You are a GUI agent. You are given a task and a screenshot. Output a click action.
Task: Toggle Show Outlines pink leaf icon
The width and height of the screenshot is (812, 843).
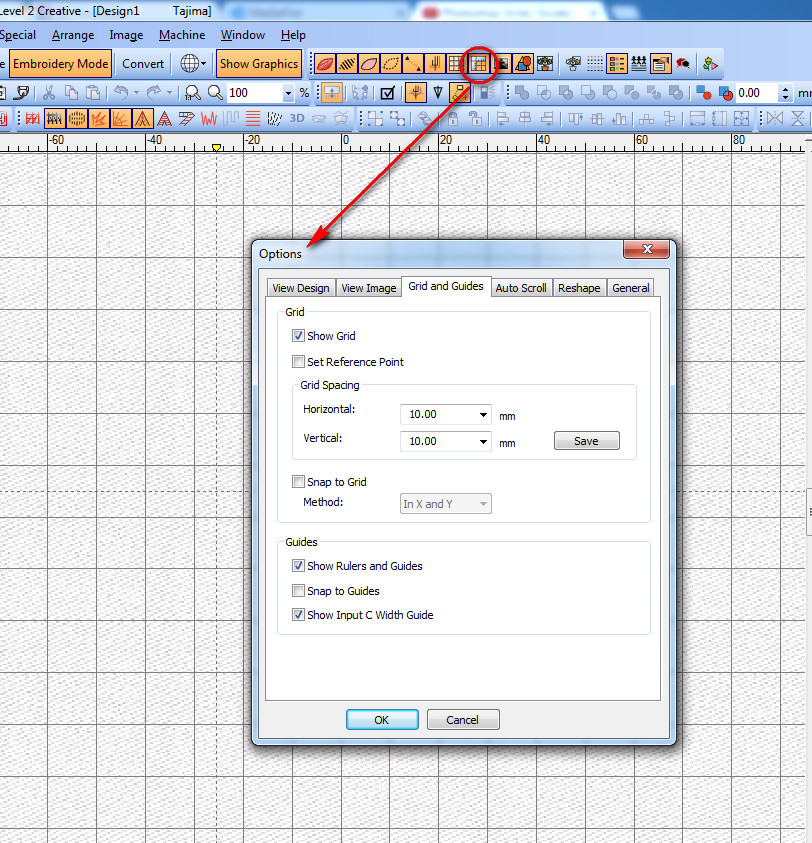coord(369,64)
